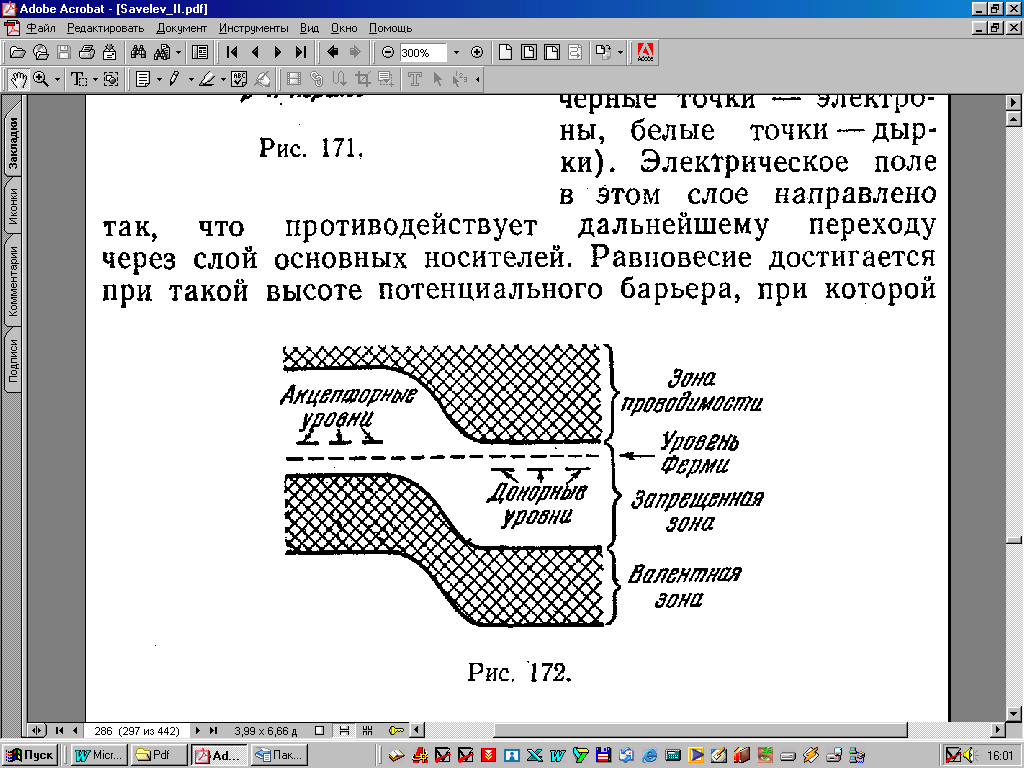This screenshot has height=768, width=1024.
Task: Open the Инструменты menu
Action: (253, 28)
